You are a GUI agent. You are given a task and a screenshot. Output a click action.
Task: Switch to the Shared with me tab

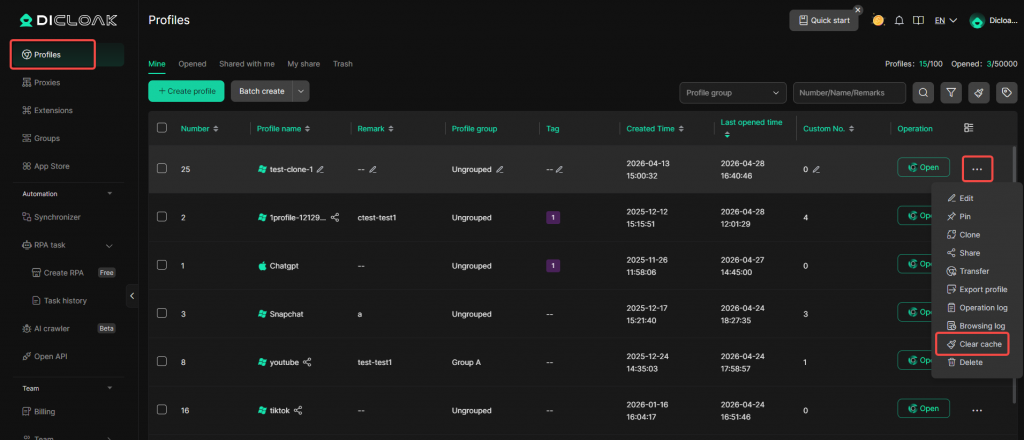coord(247,64)
